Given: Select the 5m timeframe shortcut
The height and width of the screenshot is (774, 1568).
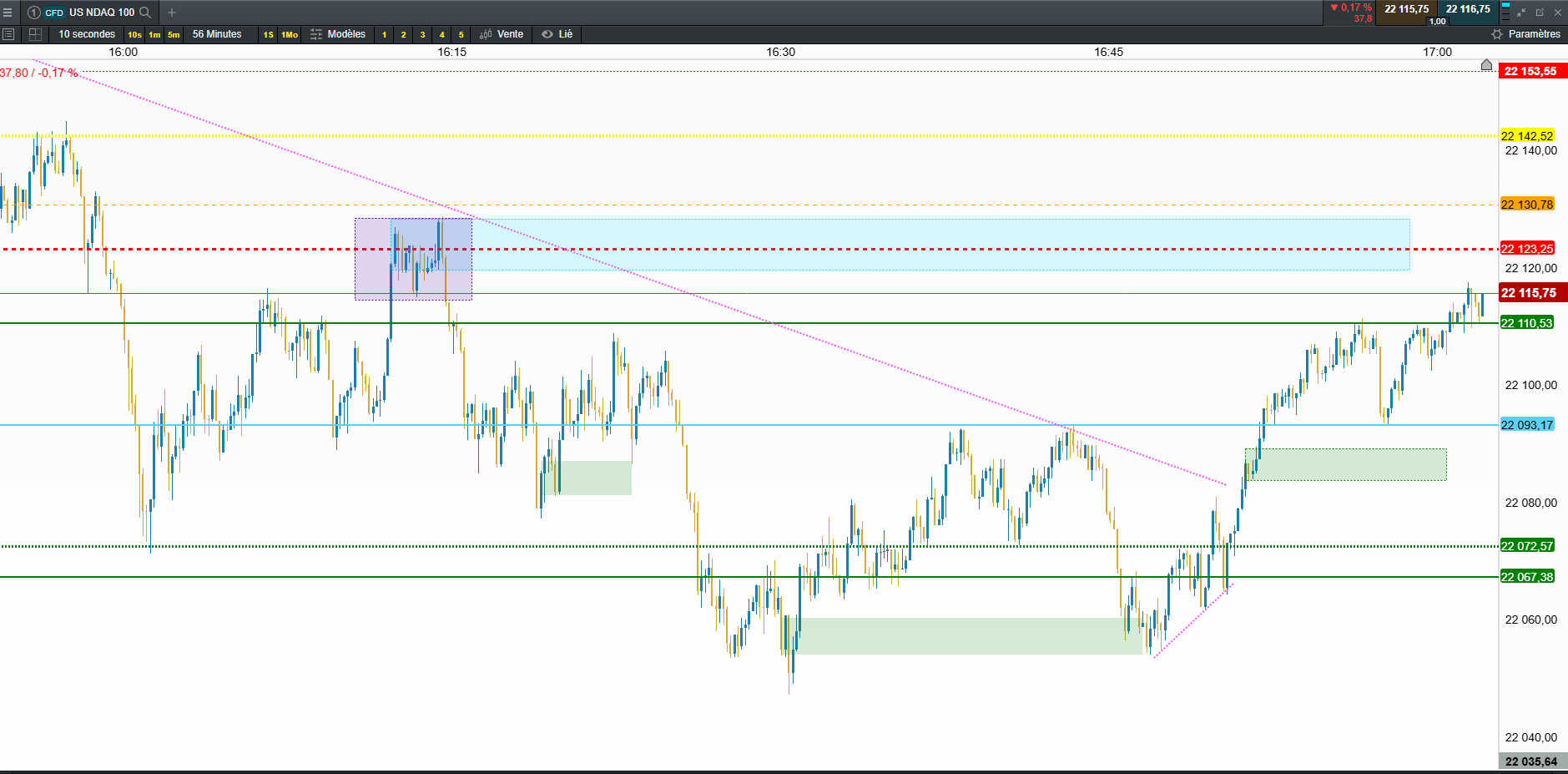Looking at the screenshot, I should click(x=174, y=34).
